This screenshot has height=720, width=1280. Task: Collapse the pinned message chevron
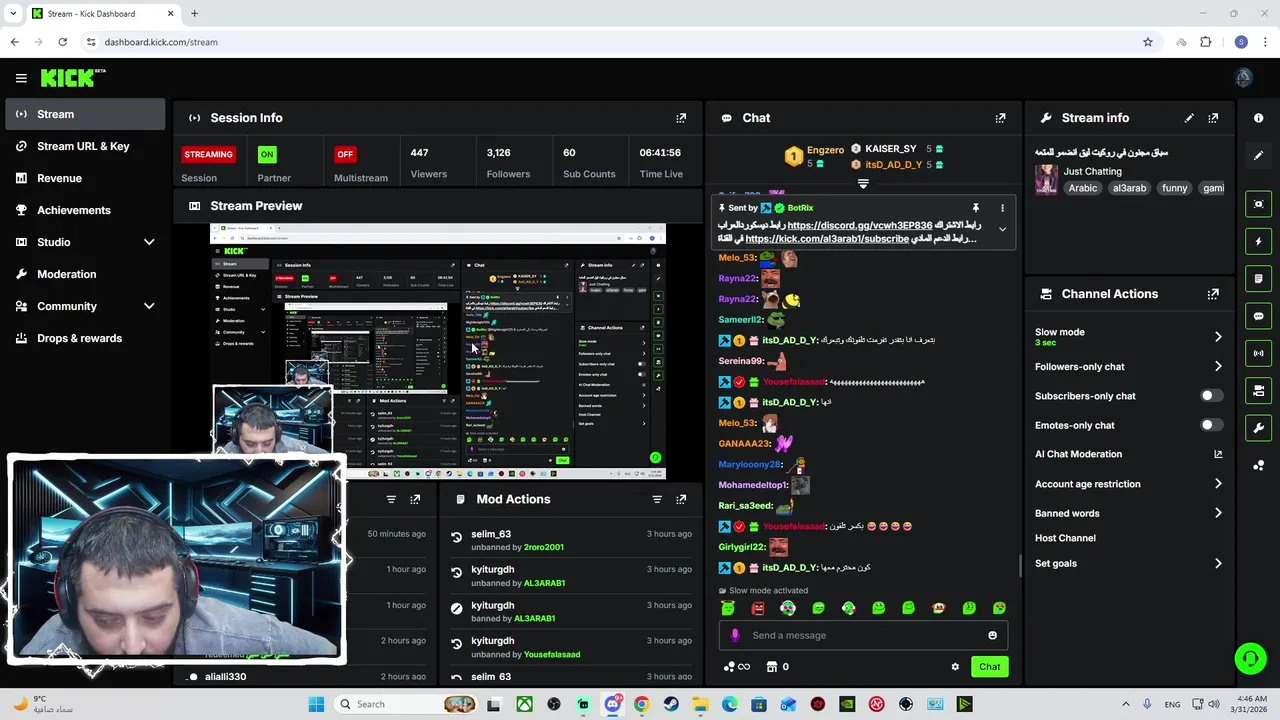click(x=1002, y=229)
